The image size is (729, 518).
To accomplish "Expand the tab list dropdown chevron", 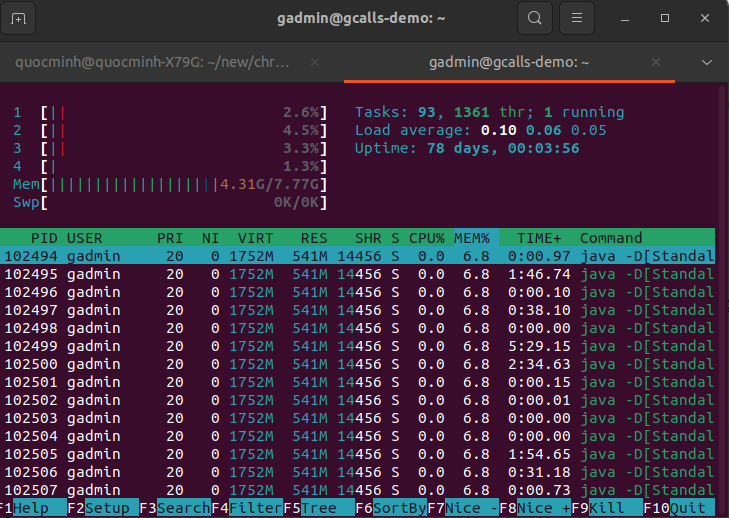I will pyautogui.click(x=706, y=62).
